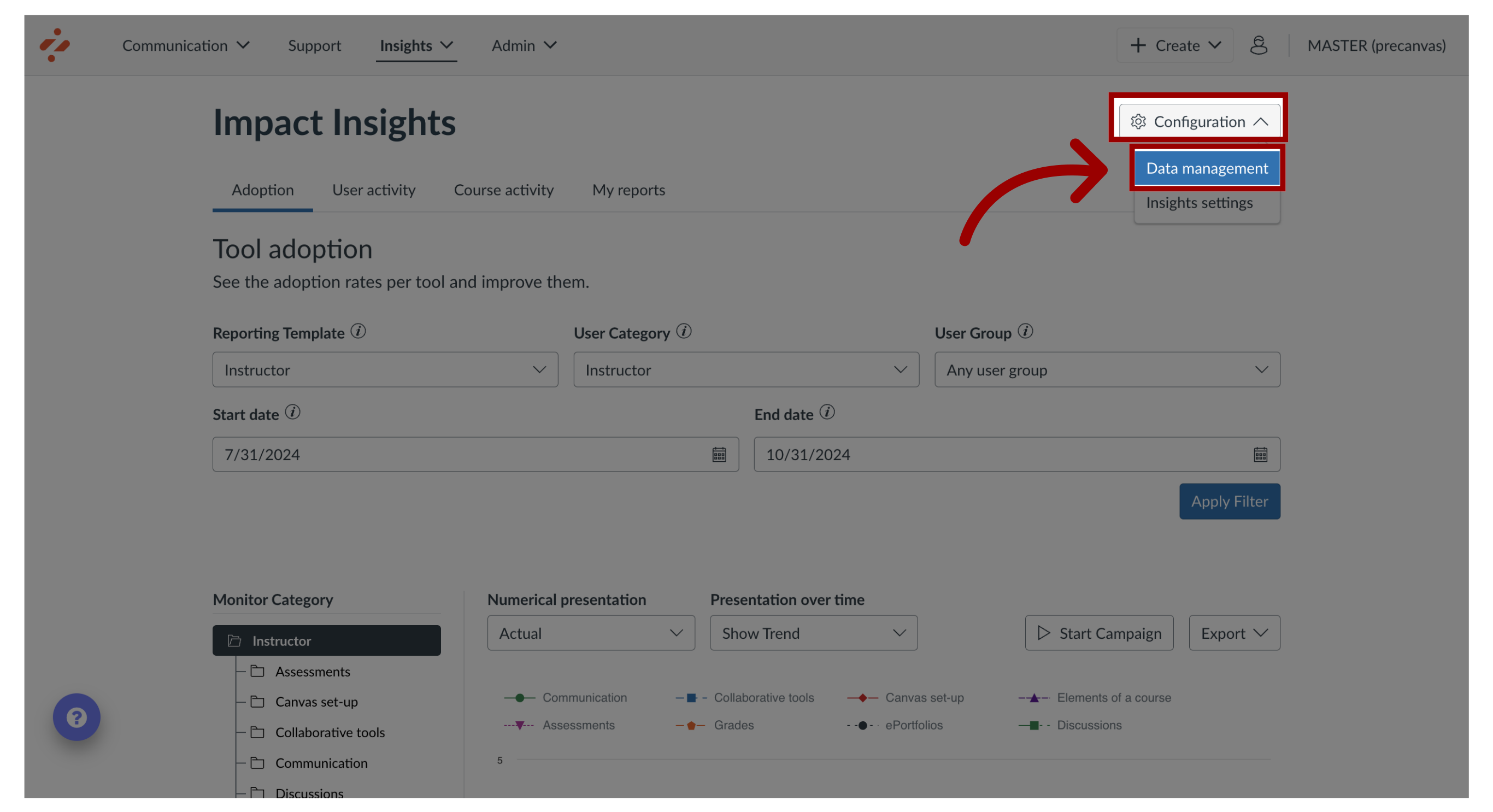Screen dimensions: 1493x812
Task: Toggle Elements of a course legend entry
Action: click(1095, 697)
